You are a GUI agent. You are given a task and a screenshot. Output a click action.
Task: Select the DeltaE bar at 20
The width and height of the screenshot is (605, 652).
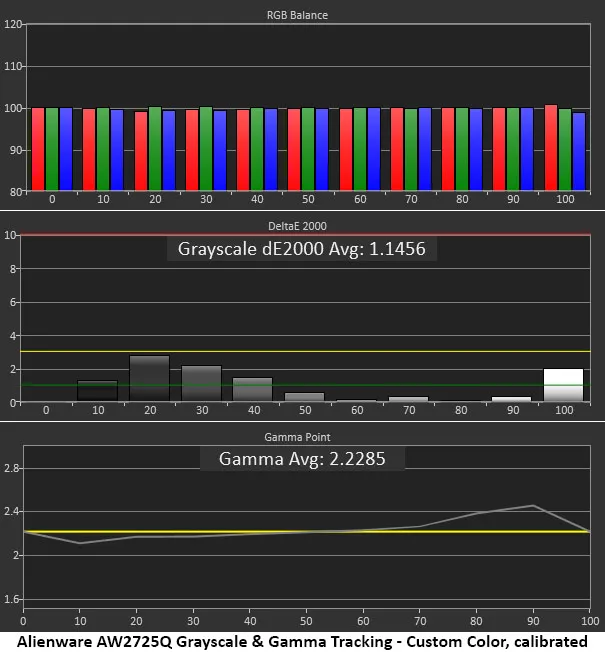point(149,379)
